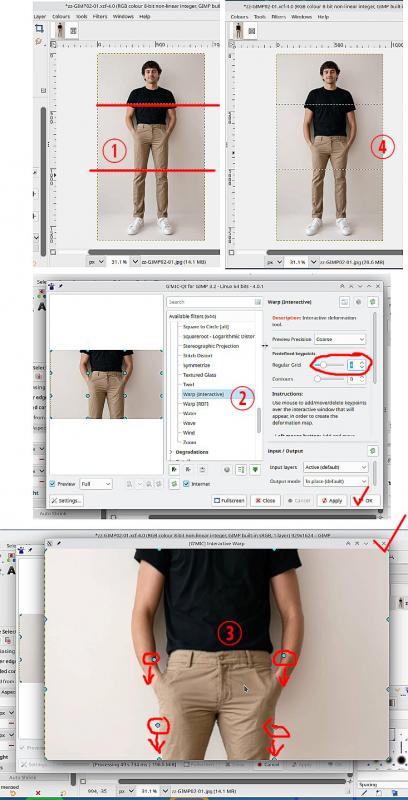
Task: Click the update filters refresh icon beside Internet
Action: 174,484
